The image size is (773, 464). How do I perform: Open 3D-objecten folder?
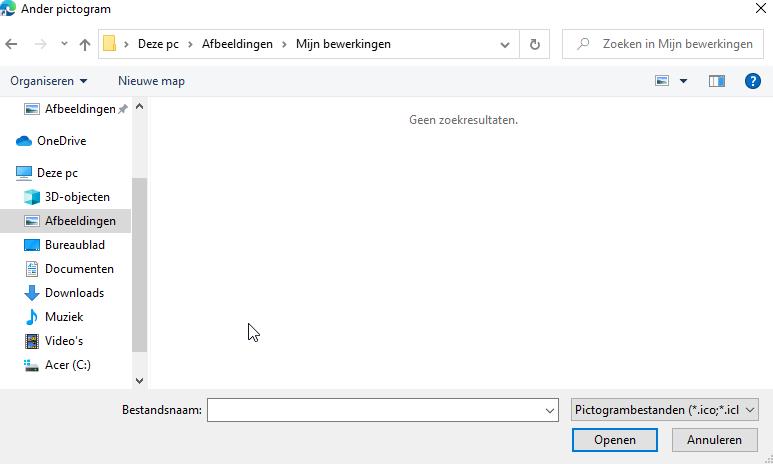67,197
